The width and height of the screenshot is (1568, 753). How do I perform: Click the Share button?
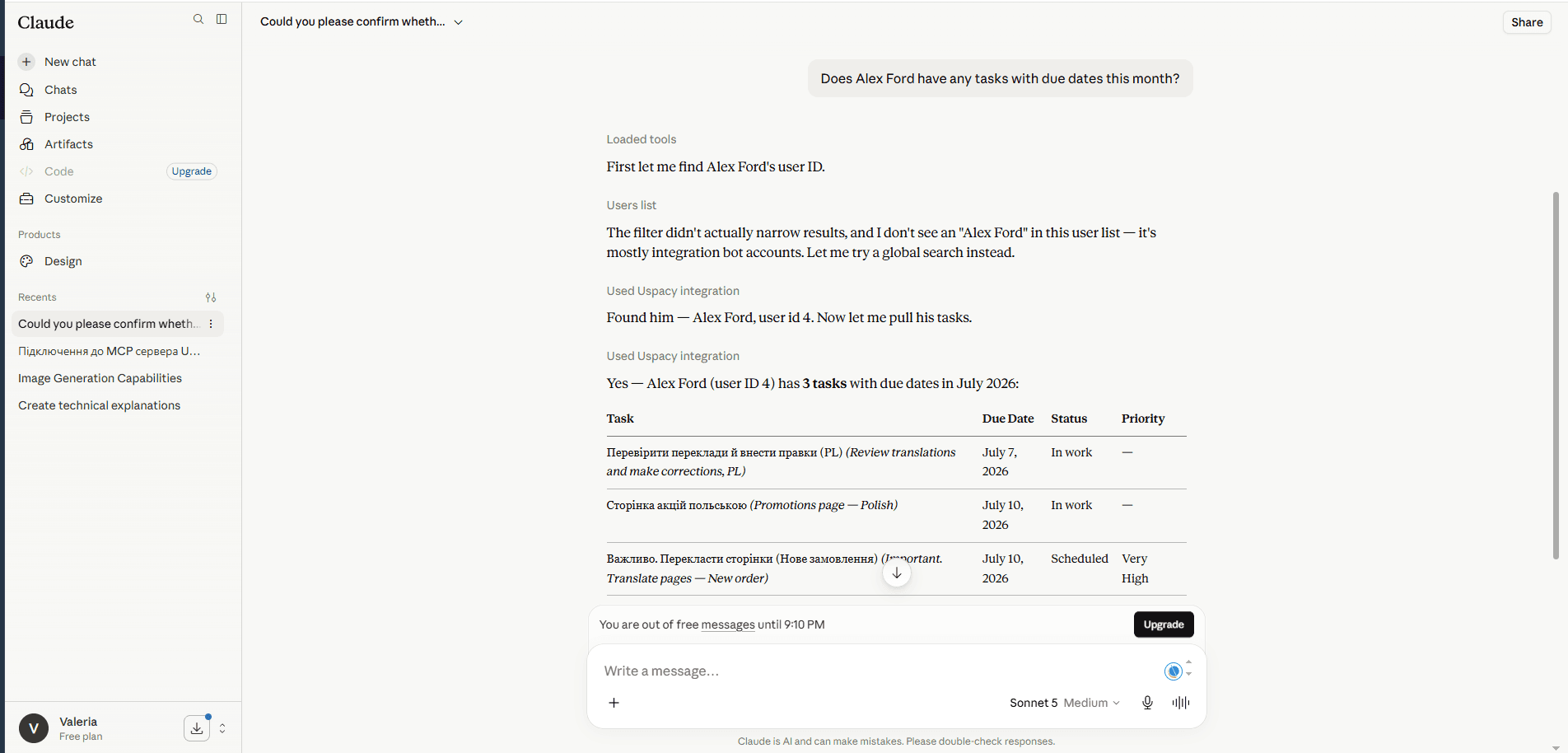pos(1527,22)
